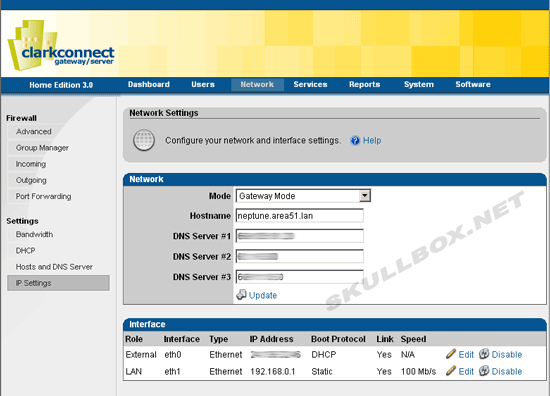This screenshot has width=550, height=396.
Task: Click the blue Help question mark icon
Action: [355, 141]
